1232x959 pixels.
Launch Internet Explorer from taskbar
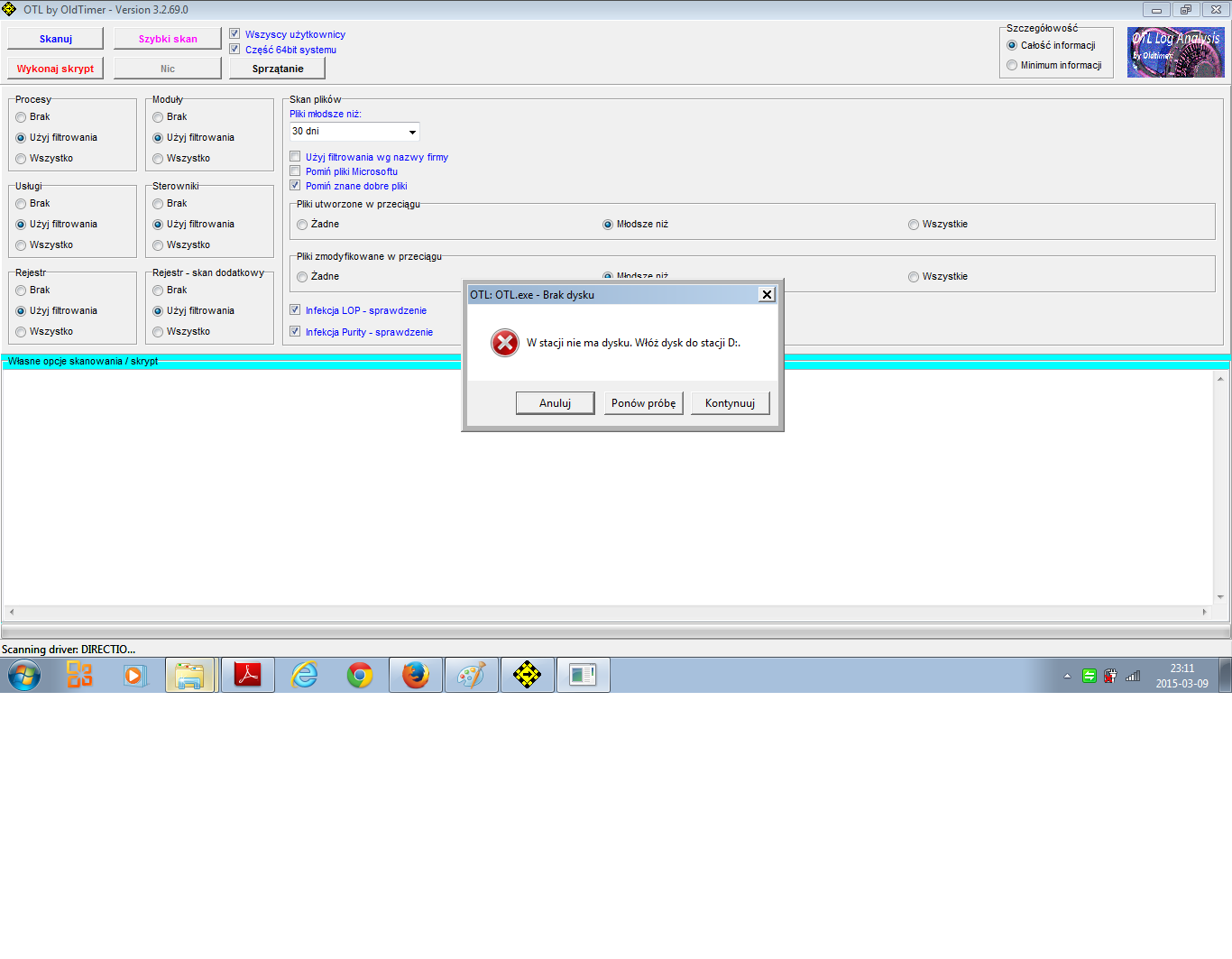click(x=304, y=675)
